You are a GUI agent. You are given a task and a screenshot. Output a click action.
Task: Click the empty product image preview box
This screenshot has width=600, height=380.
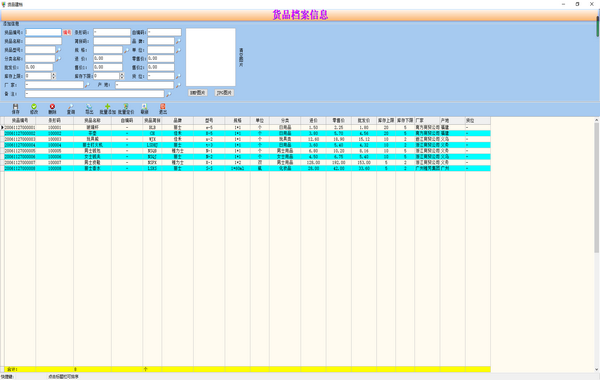click(211, 57)
